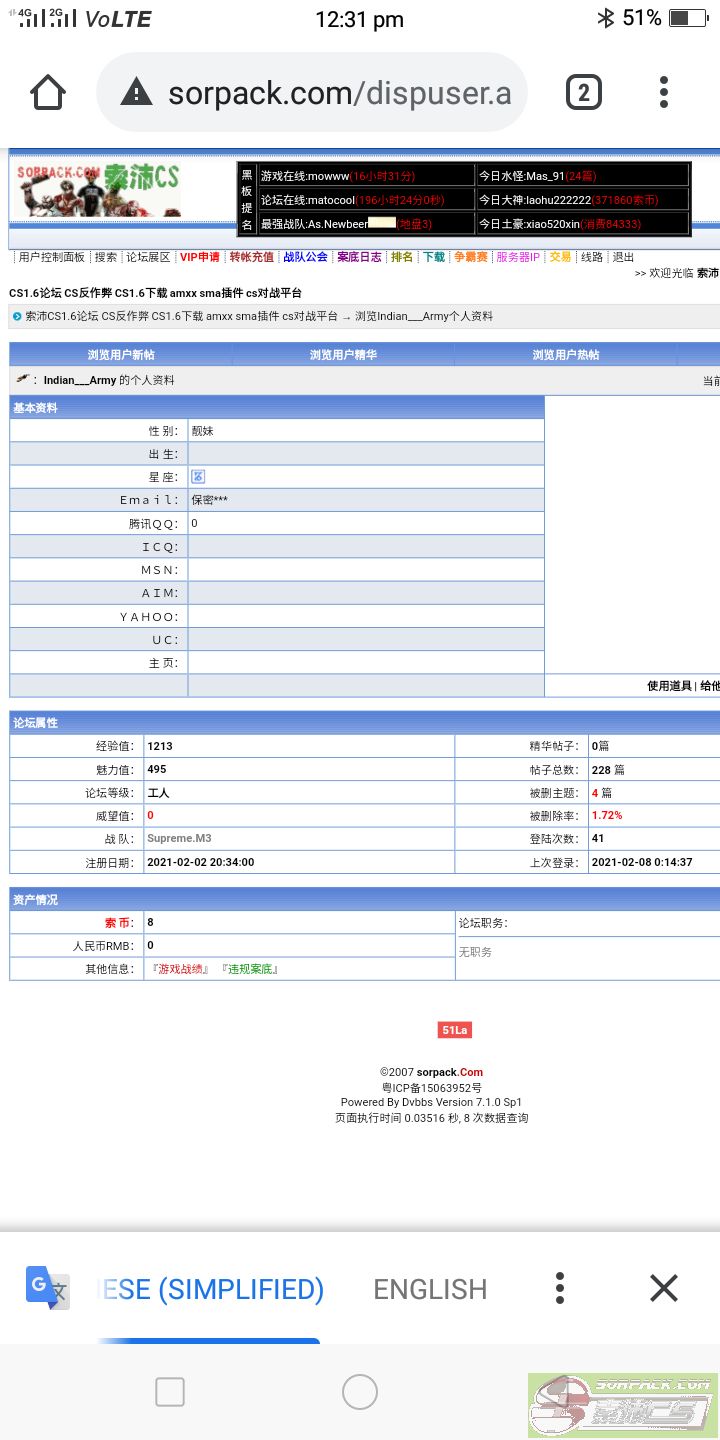Viewport: 720px width, 1440px height.
Task: Click the 游戏战绩 link
Action: (x=181, y=969)
